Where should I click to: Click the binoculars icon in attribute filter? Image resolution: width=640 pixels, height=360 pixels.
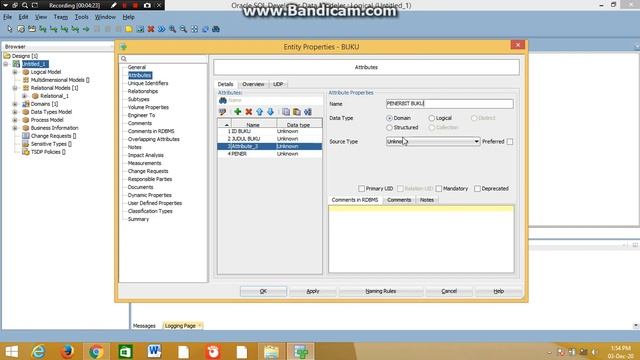(x=223, y=100)
